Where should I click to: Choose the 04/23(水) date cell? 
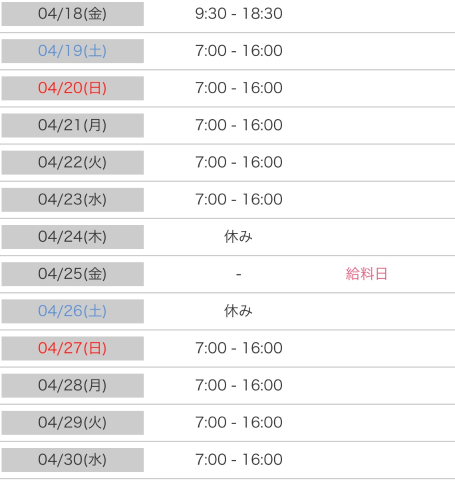(x=73, y=200)
